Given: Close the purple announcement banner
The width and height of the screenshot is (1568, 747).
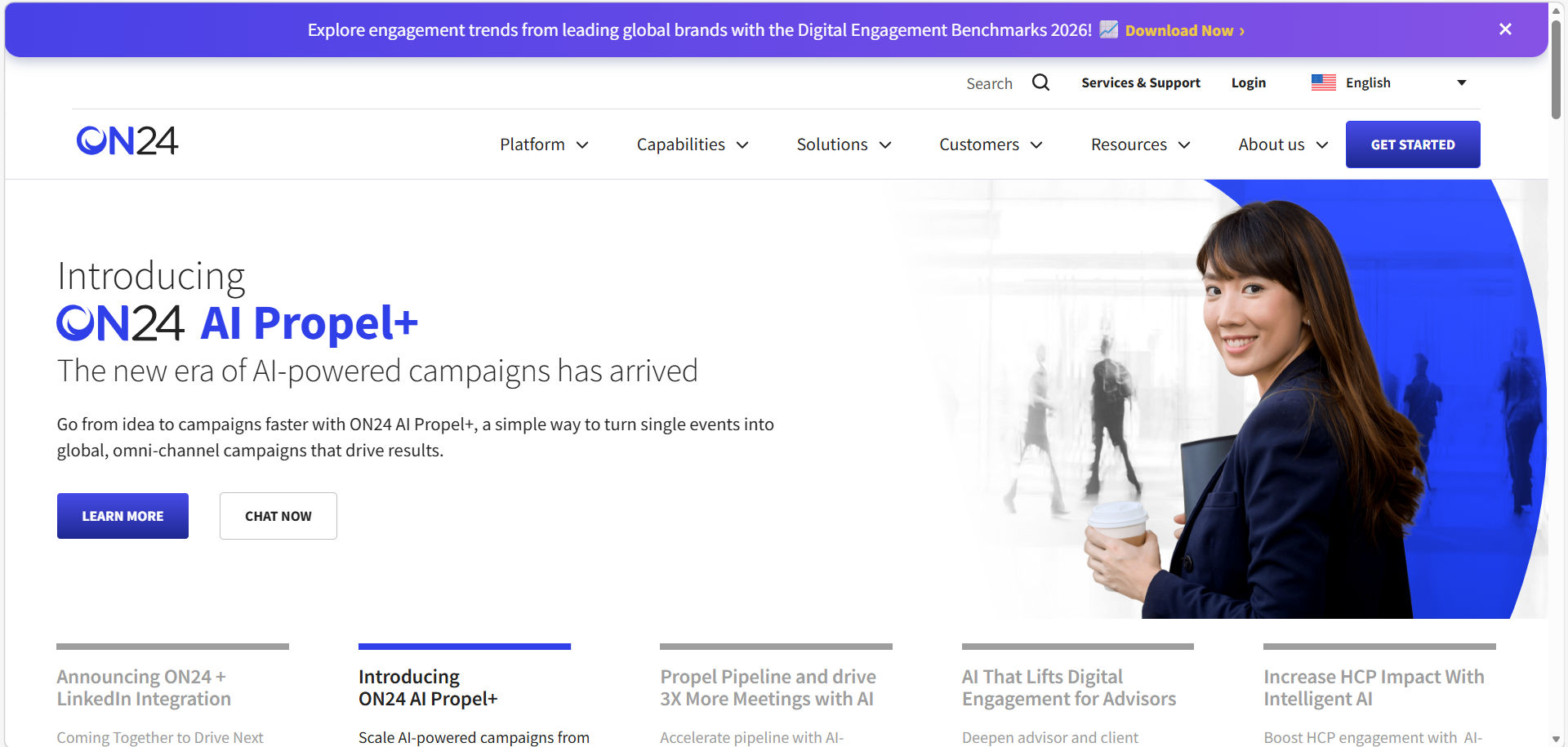Looking at the screenshot, I should [x=1505, y=29].
